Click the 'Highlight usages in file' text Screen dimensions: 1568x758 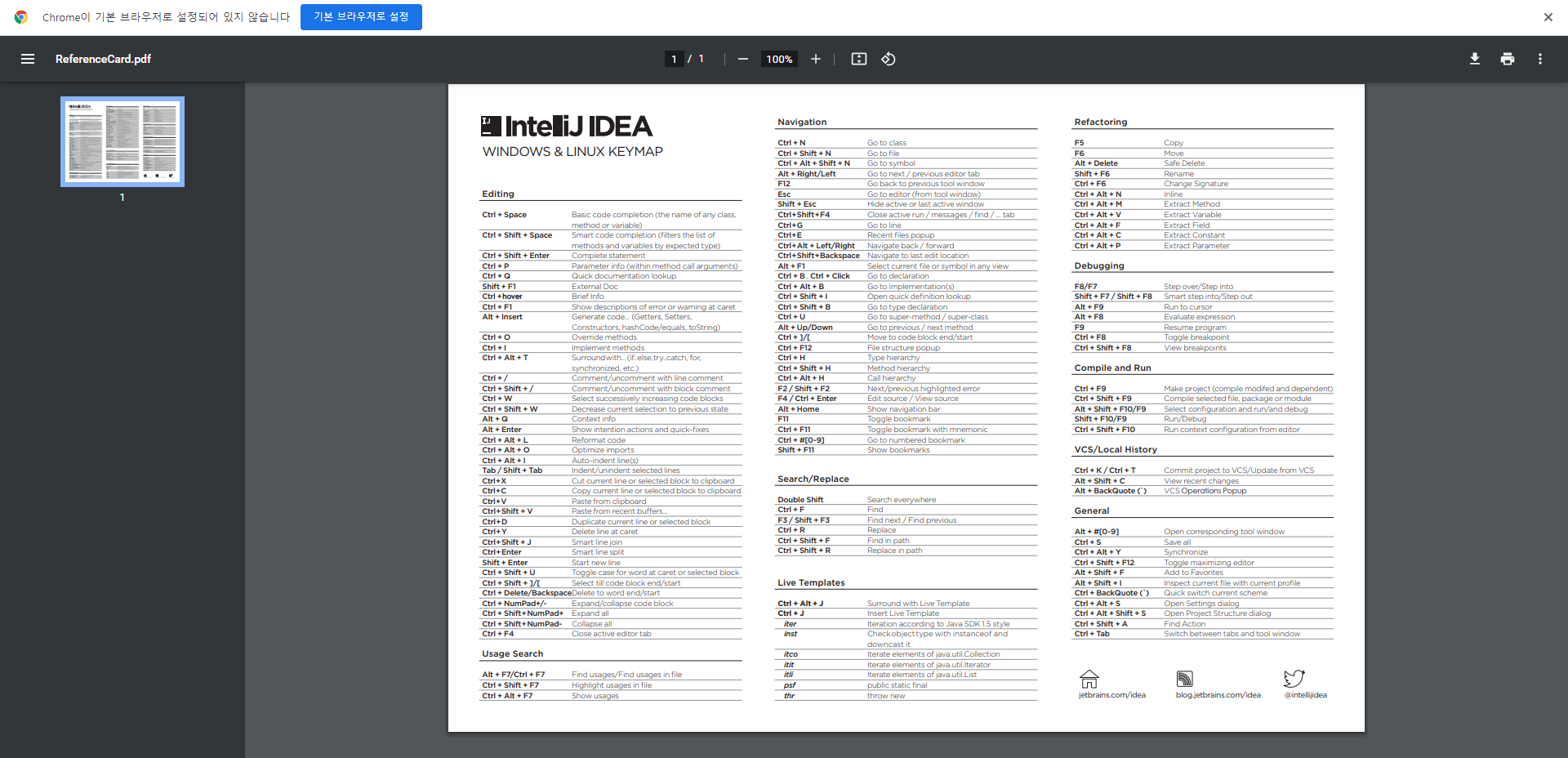[612, 685]
